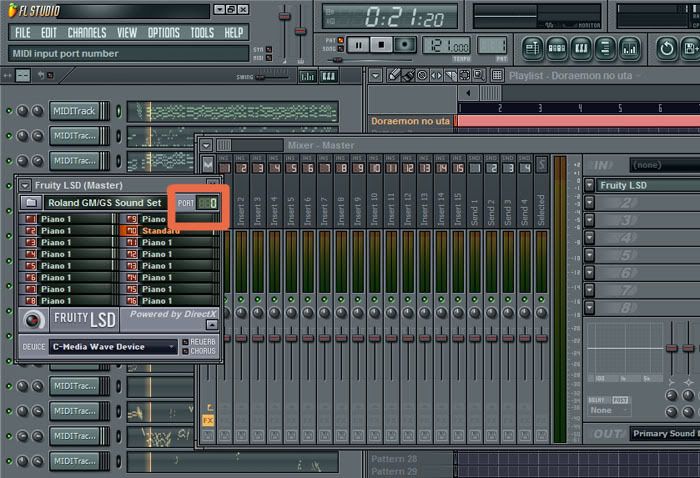Open the TOOLS menu

[202, 33]
